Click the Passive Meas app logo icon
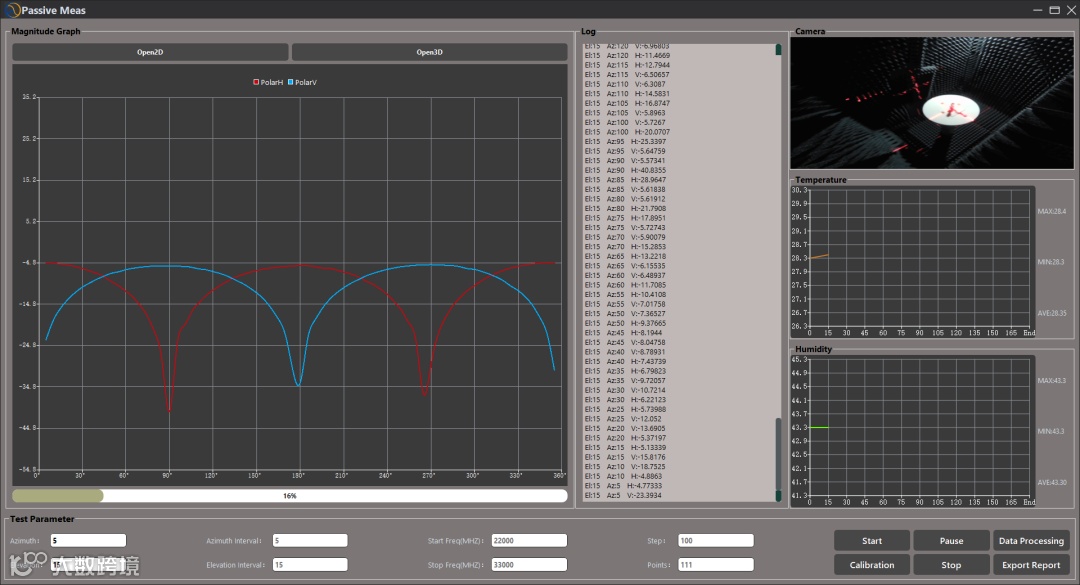The height and width of the screenshot is (585, 1080). tap(12, 10)
